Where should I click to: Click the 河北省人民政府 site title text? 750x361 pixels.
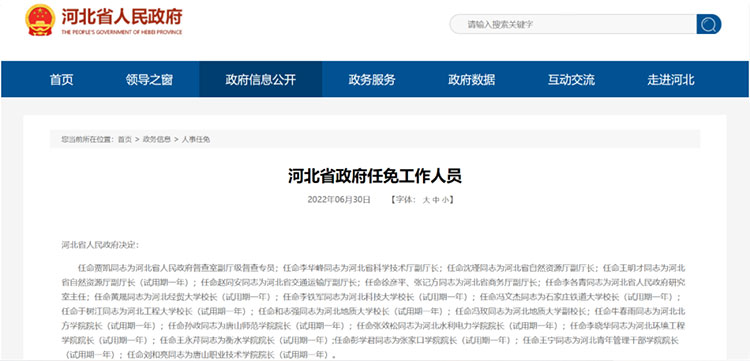[x=121, y=16]
